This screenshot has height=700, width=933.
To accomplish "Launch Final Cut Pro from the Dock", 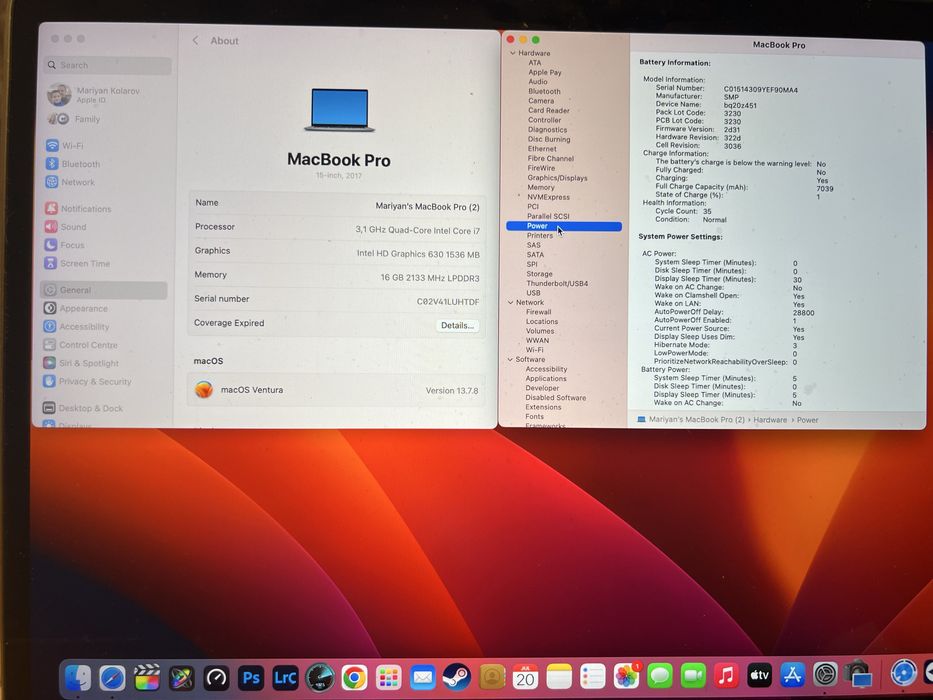I will click(x=147, y=677).
